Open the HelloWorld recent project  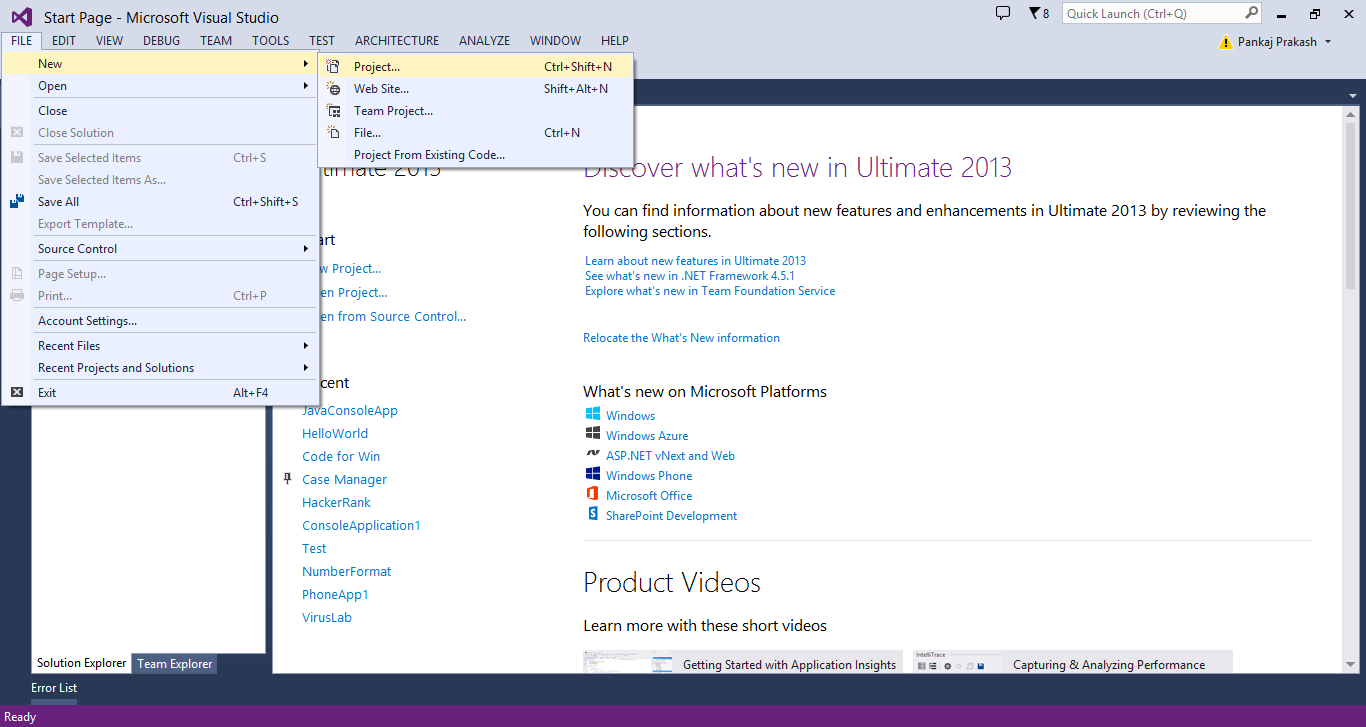click(334, 433)
